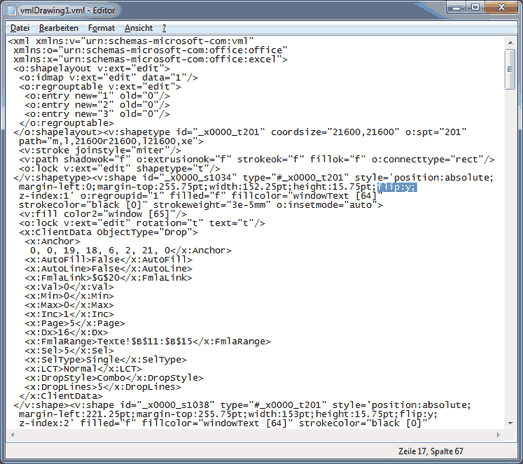This screenshot has height=464, width=523.
Task: Place cursor on the x:DropStyle Combo line
Action: (x=114, y=378)
